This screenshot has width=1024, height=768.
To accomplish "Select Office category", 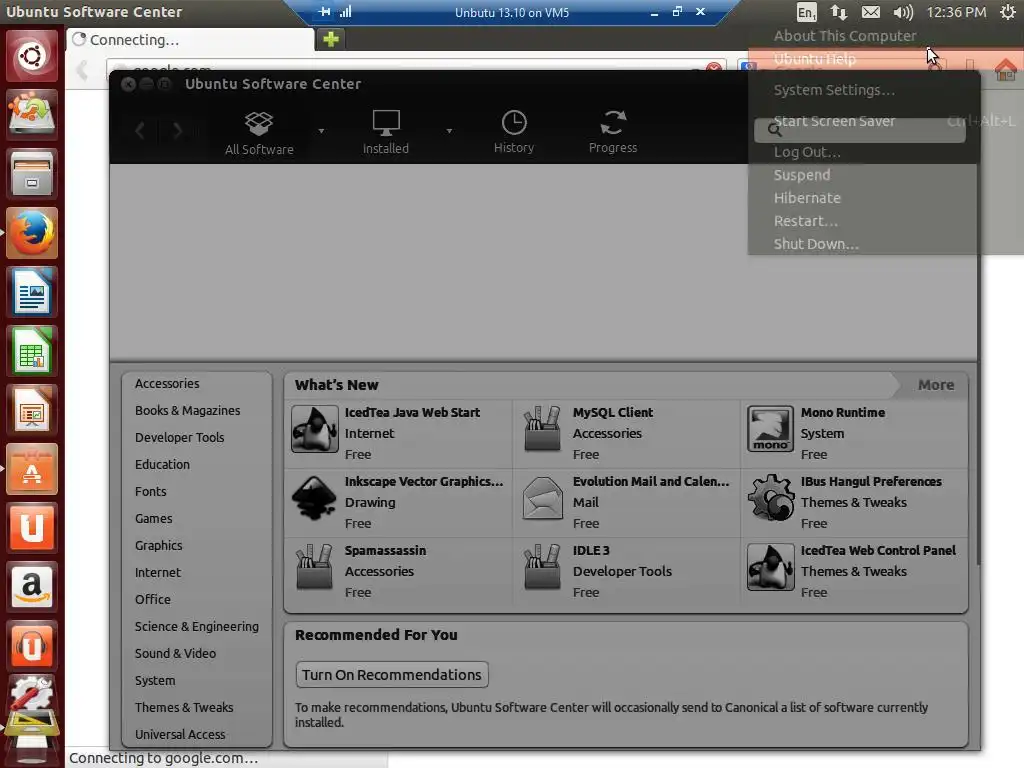I will tap(153, 600).
